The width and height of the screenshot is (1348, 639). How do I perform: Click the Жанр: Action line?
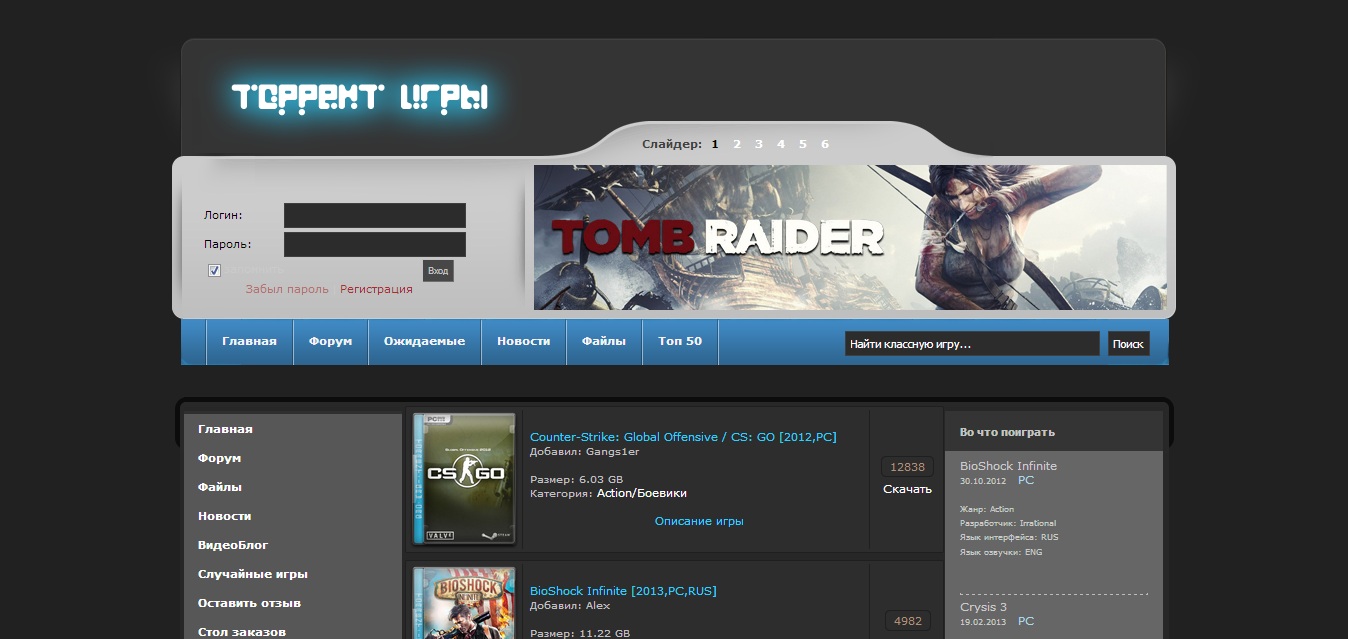coord(987,509)
